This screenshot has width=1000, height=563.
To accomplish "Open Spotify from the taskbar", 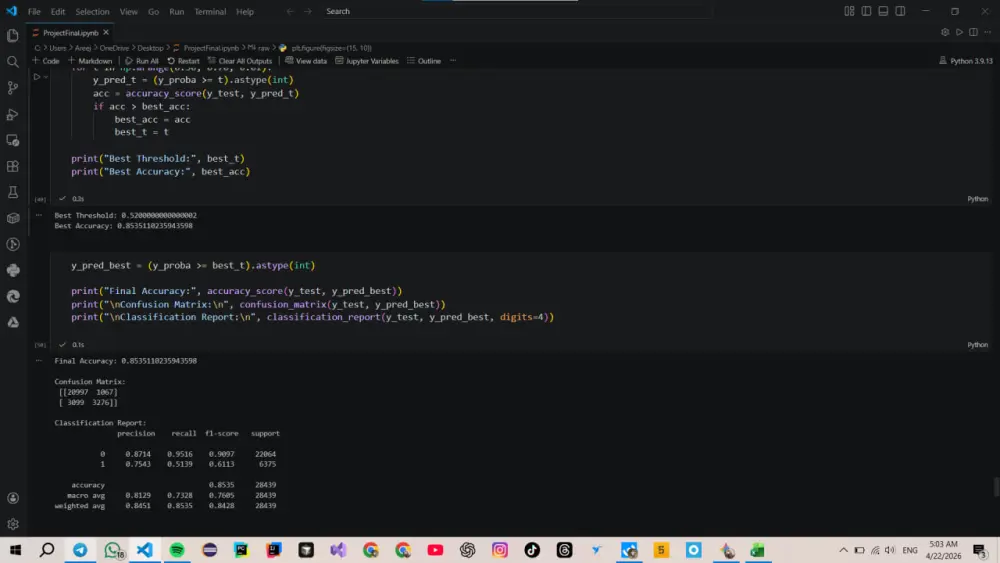I will [177, 550].
